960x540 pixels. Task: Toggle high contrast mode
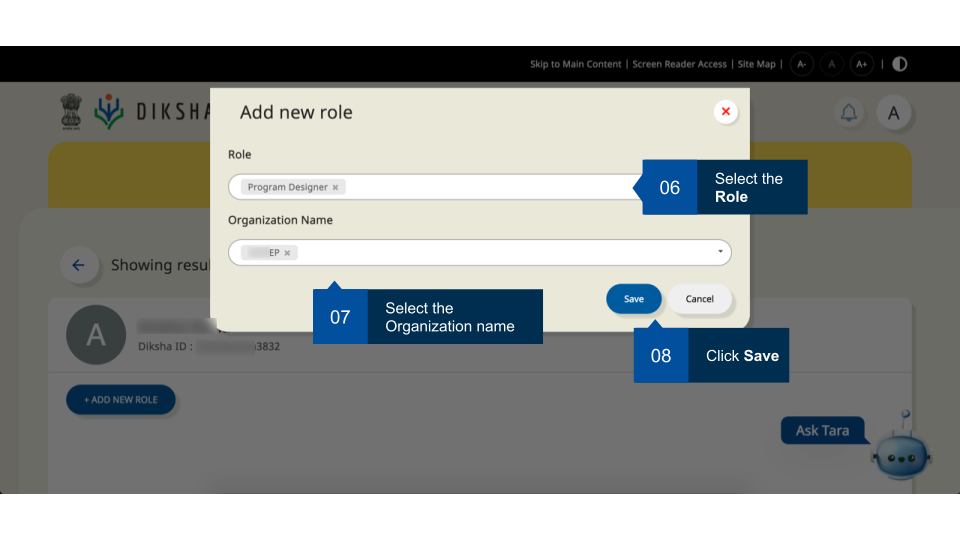tap(900, 64)
